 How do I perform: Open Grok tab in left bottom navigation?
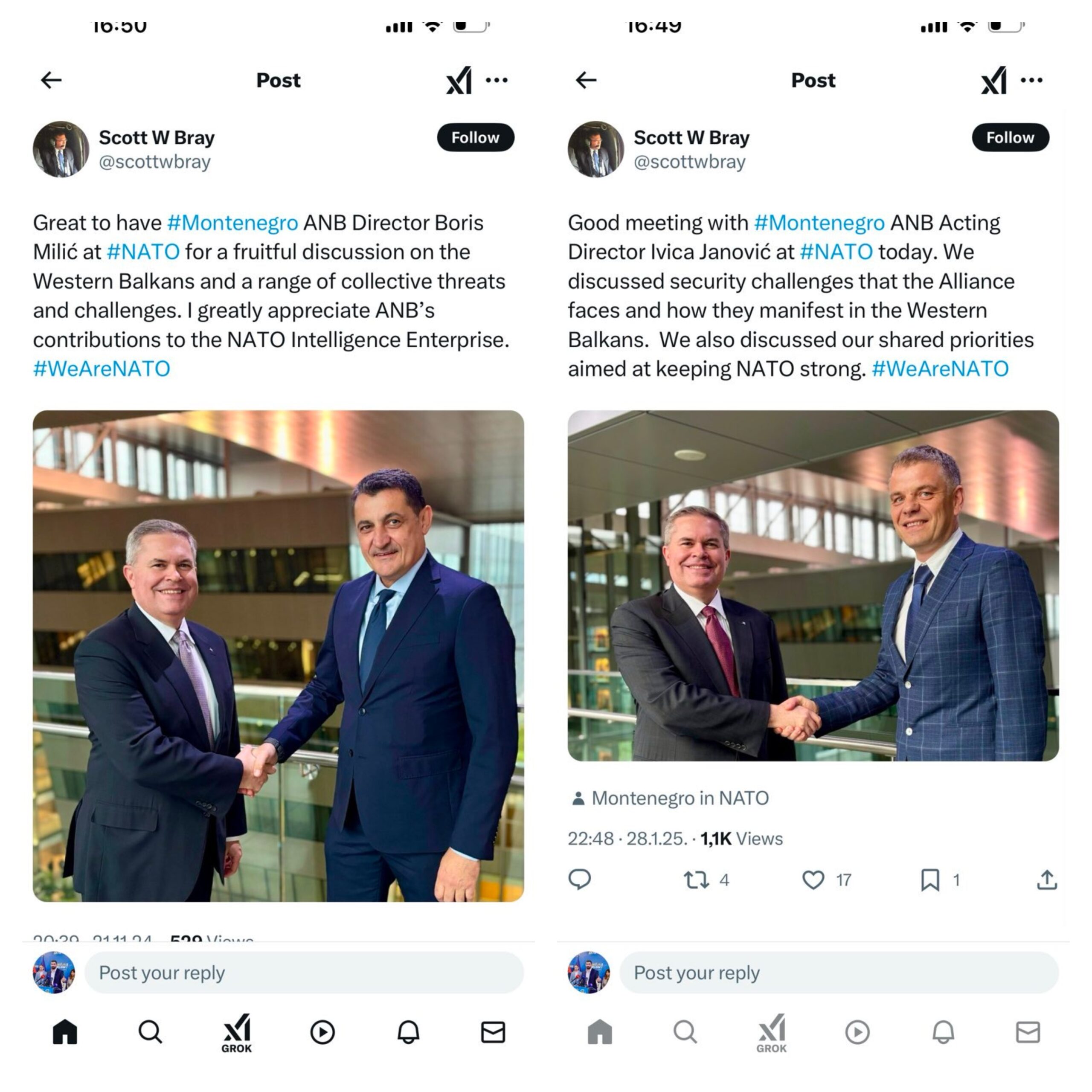pyautogui.click(x=236, y=1033)
